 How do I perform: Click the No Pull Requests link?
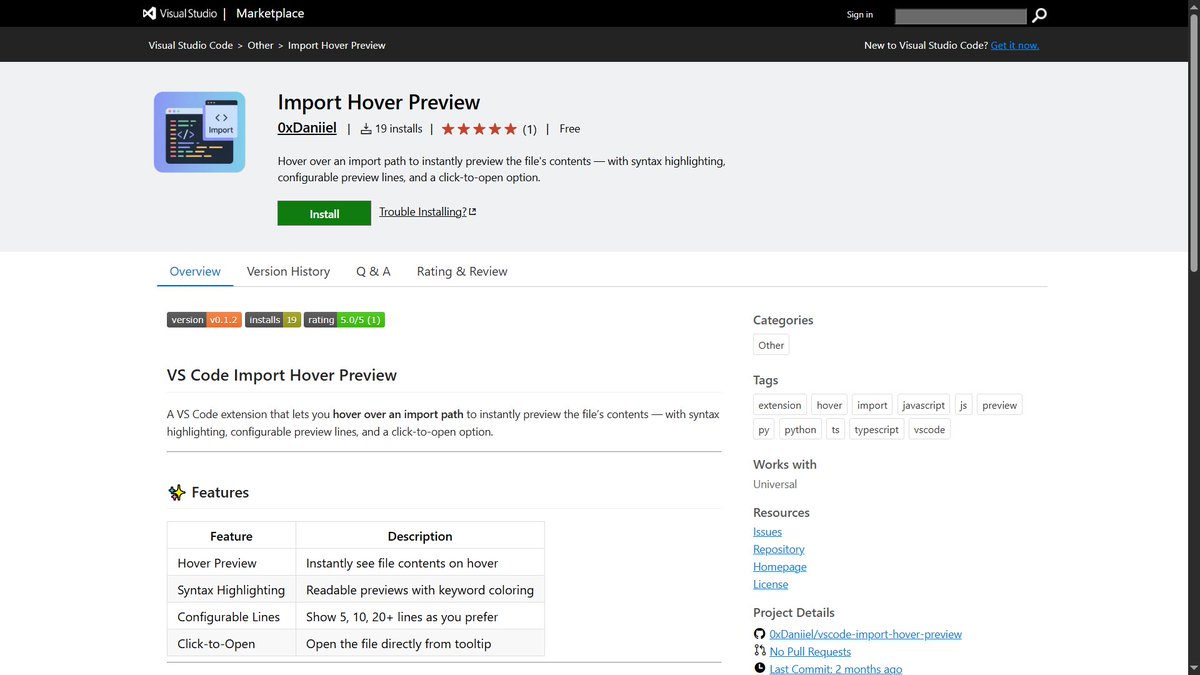[x=810, y=652]
